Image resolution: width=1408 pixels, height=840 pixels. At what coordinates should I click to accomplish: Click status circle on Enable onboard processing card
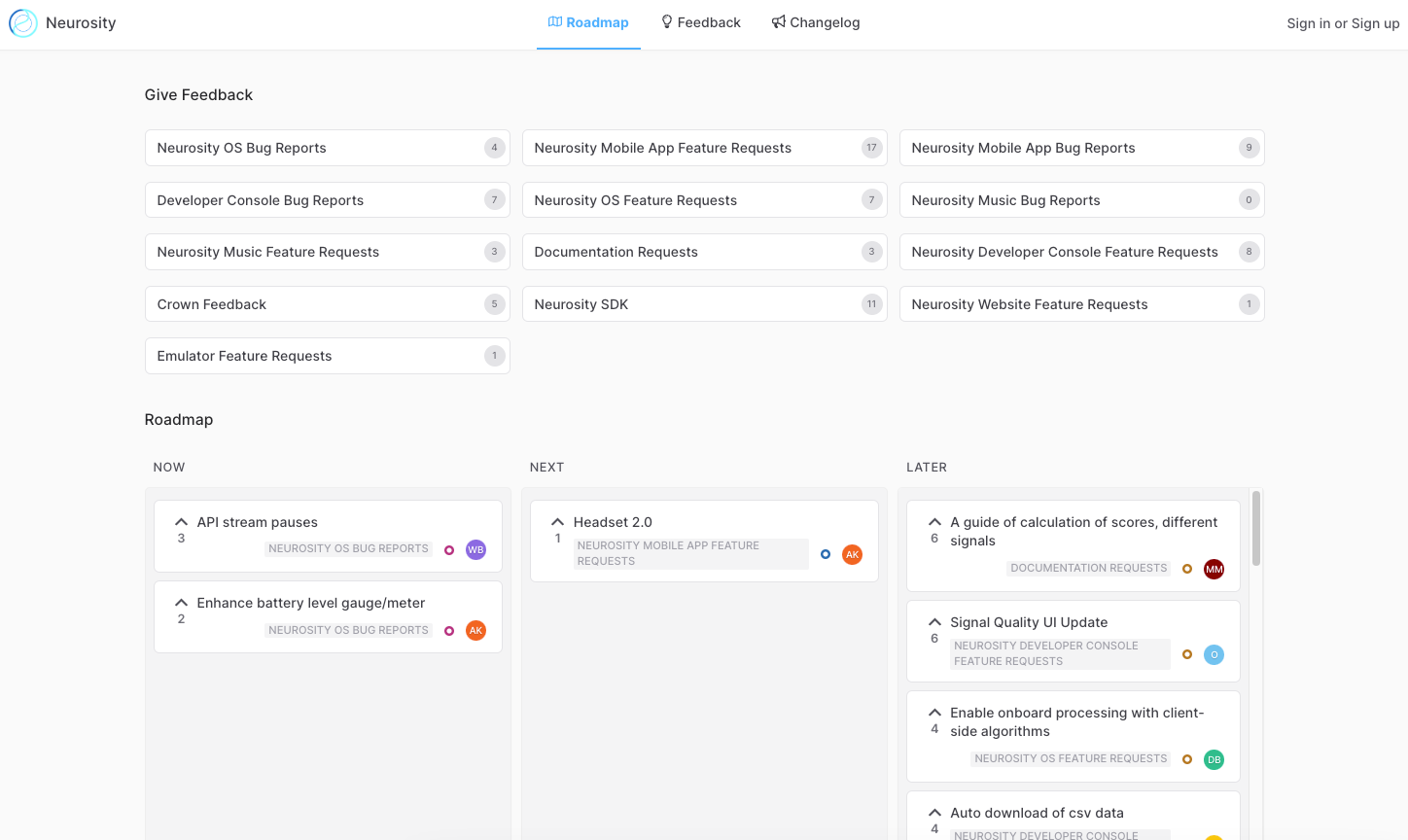point(1187,759)
